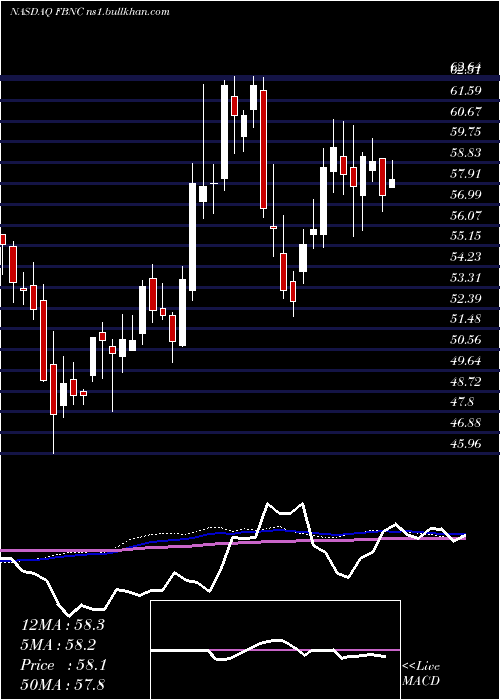Click the Price : 58.1 readout
Image resolution: width=500 pixels, height=700 pixels.
tap(63, 665)
